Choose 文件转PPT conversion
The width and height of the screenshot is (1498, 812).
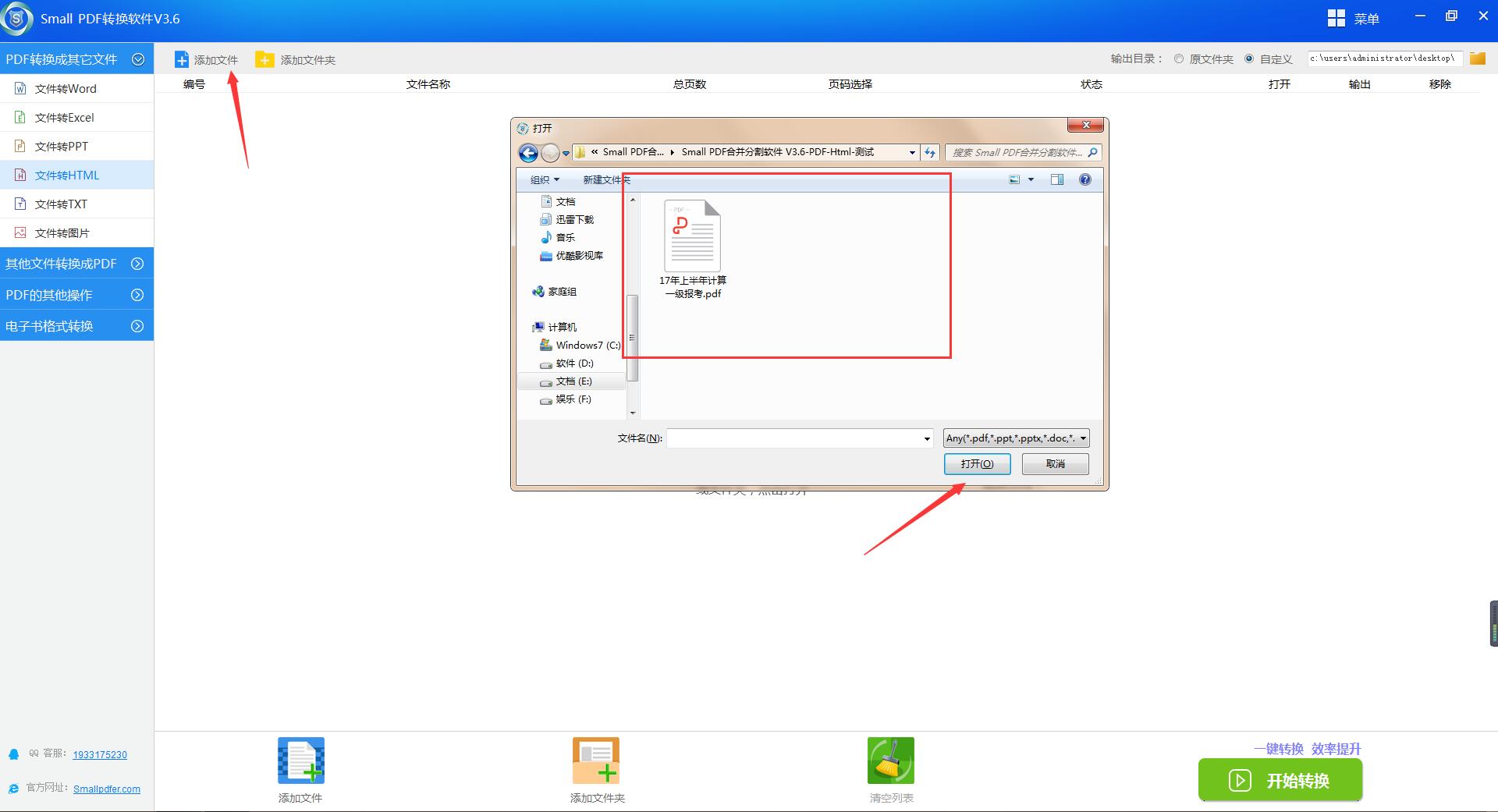tap(76, 147)
